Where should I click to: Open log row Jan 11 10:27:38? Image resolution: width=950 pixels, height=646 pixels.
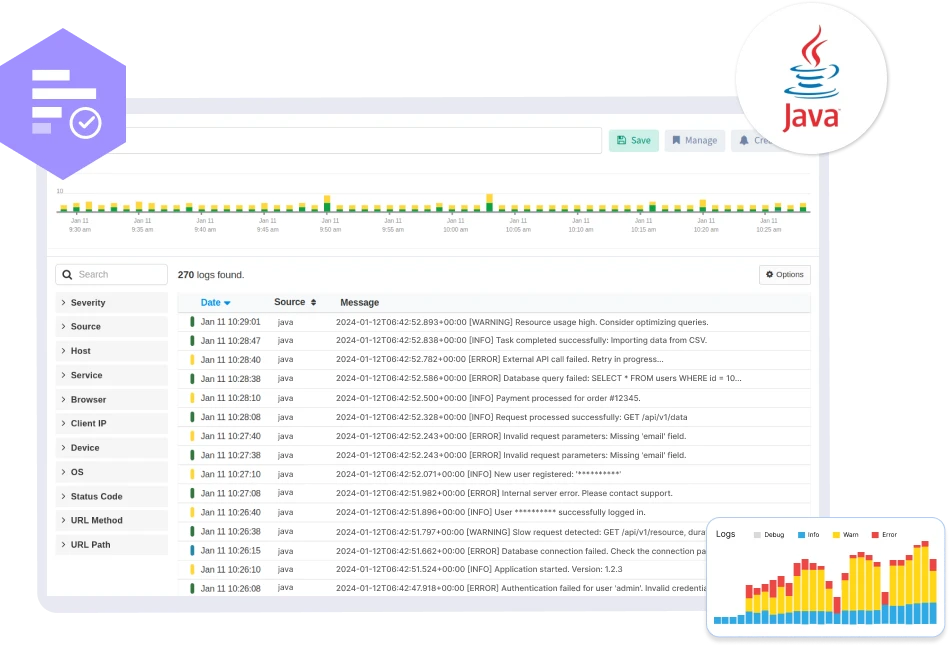coord(494,455)
